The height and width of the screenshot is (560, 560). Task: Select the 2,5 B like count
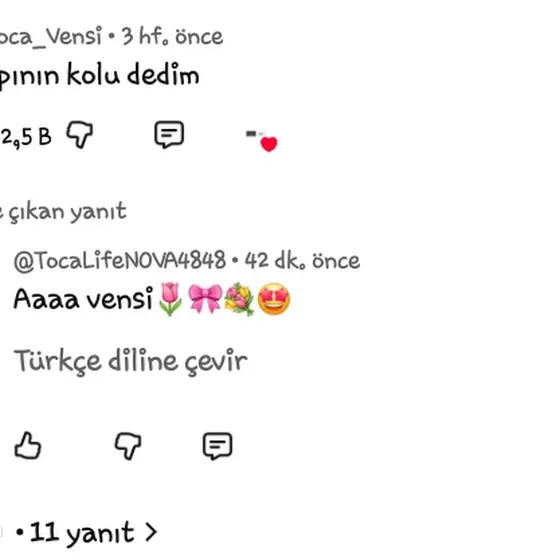coord(26,137)
